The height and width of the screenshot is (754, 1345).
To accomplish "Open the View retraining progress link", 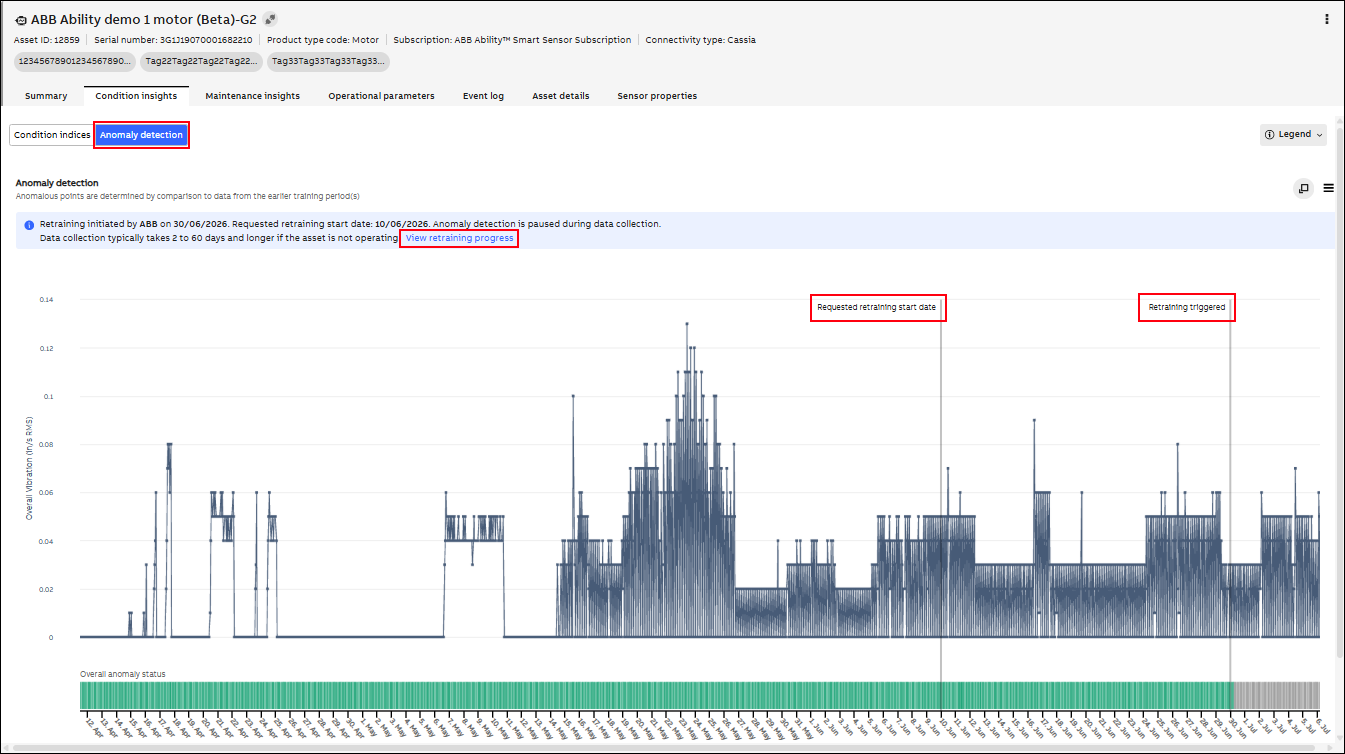I will (459, 238).
